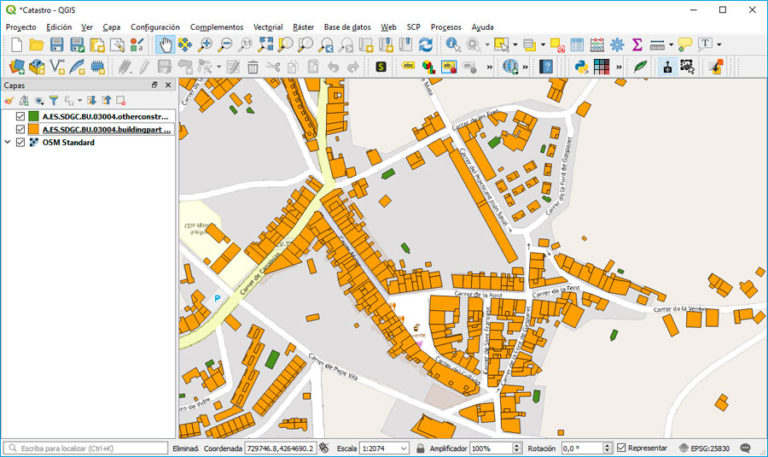Toggle extents display next to coordinates
This screenshot has height=457, width=768.
pos(323,448)
